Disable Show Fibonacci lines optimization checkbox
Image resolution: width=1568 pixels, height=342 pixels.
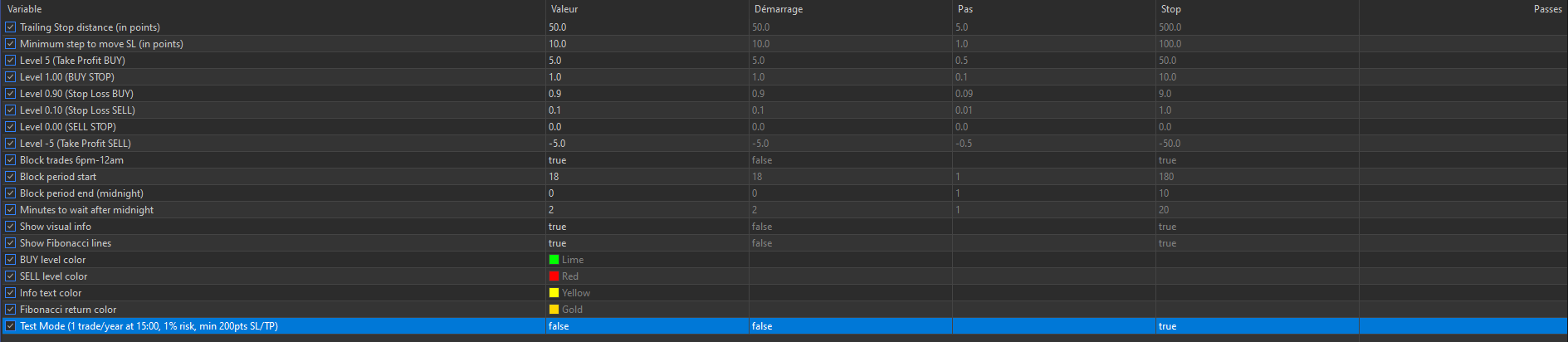[10, 243]
